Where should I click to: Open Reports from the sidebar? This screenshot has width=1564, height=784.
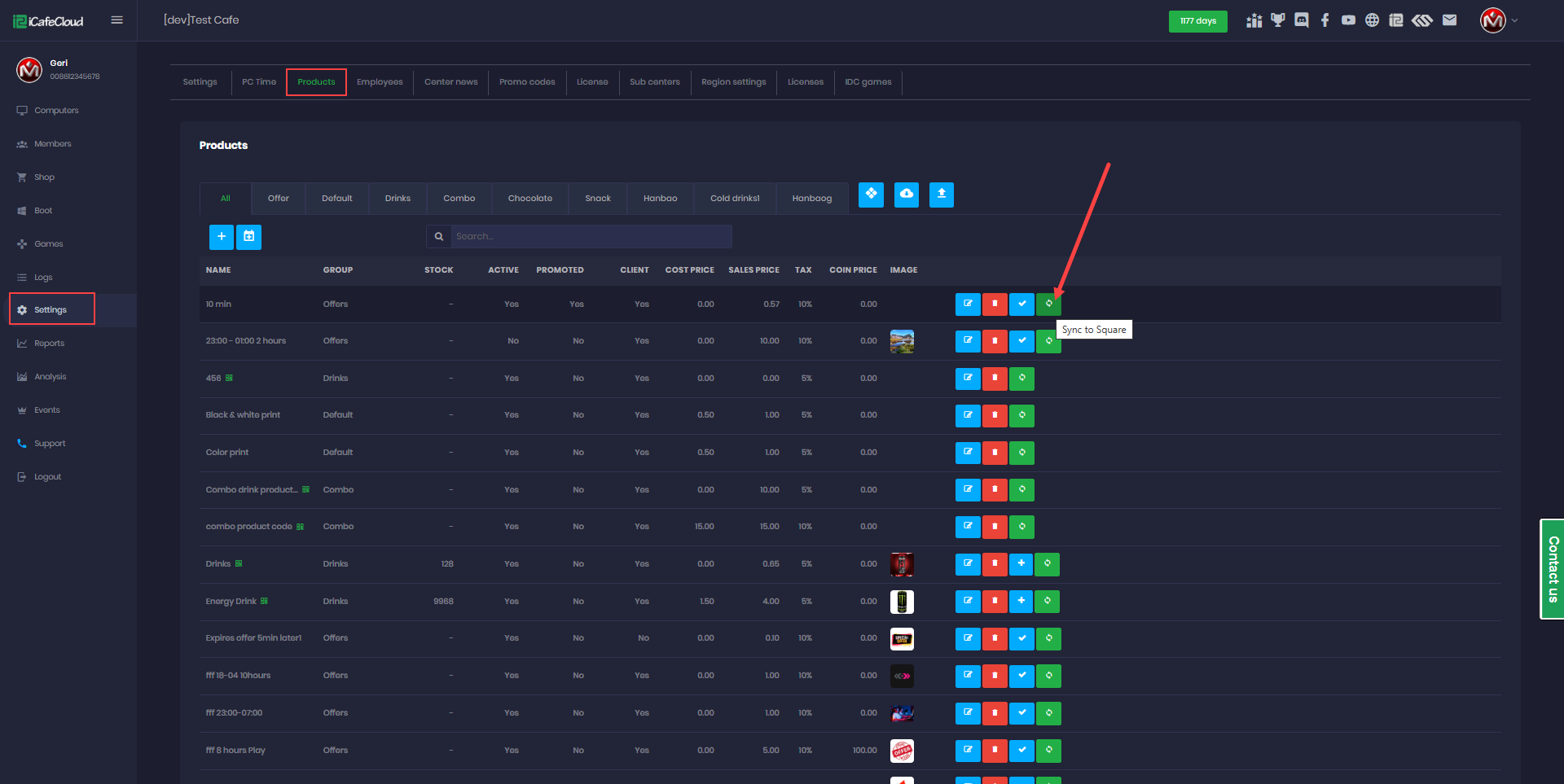pyautogui.click(x=49, y=344)
